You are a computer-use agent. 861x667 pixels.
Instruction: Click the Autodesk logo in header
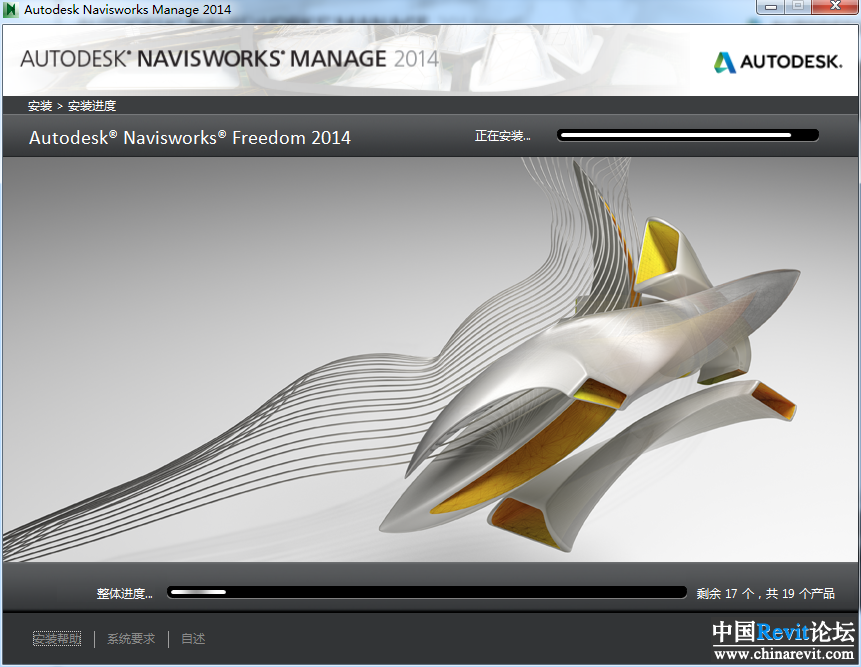(x=777, y=62)
